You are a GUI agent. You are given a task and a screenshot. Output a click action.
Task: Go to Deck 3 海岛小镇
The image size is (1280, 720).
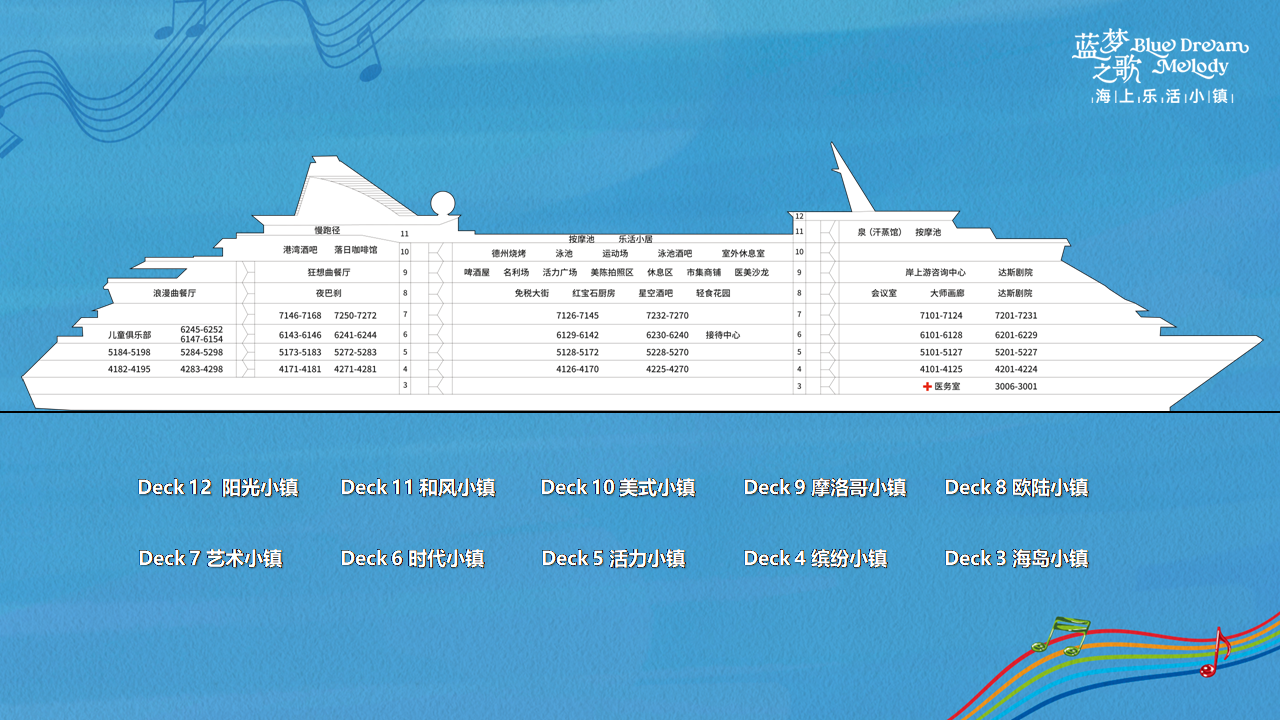1016,559
